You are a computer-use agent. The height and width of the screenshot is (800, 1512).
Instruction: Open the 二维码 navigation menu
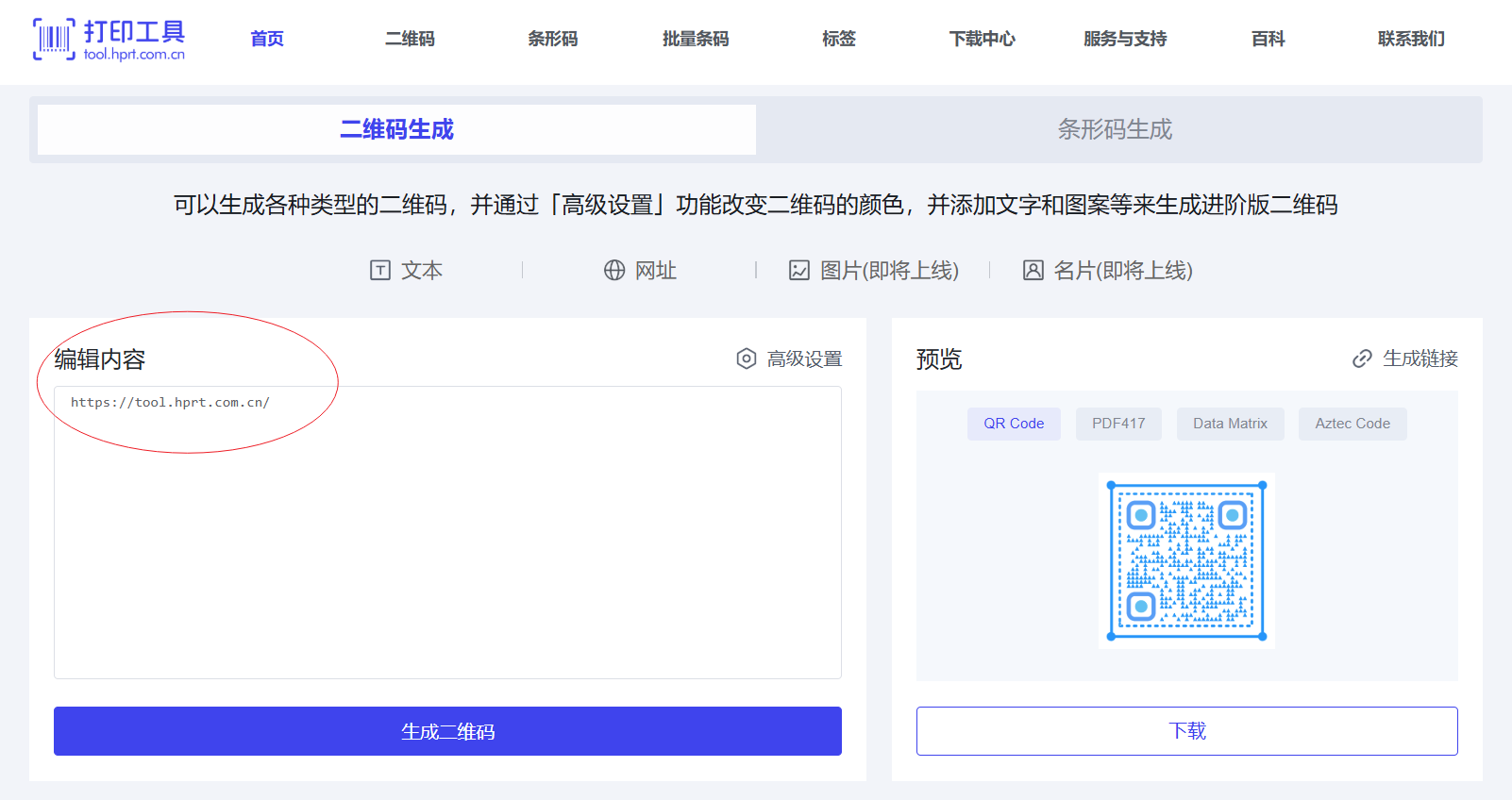click(410, 39)
